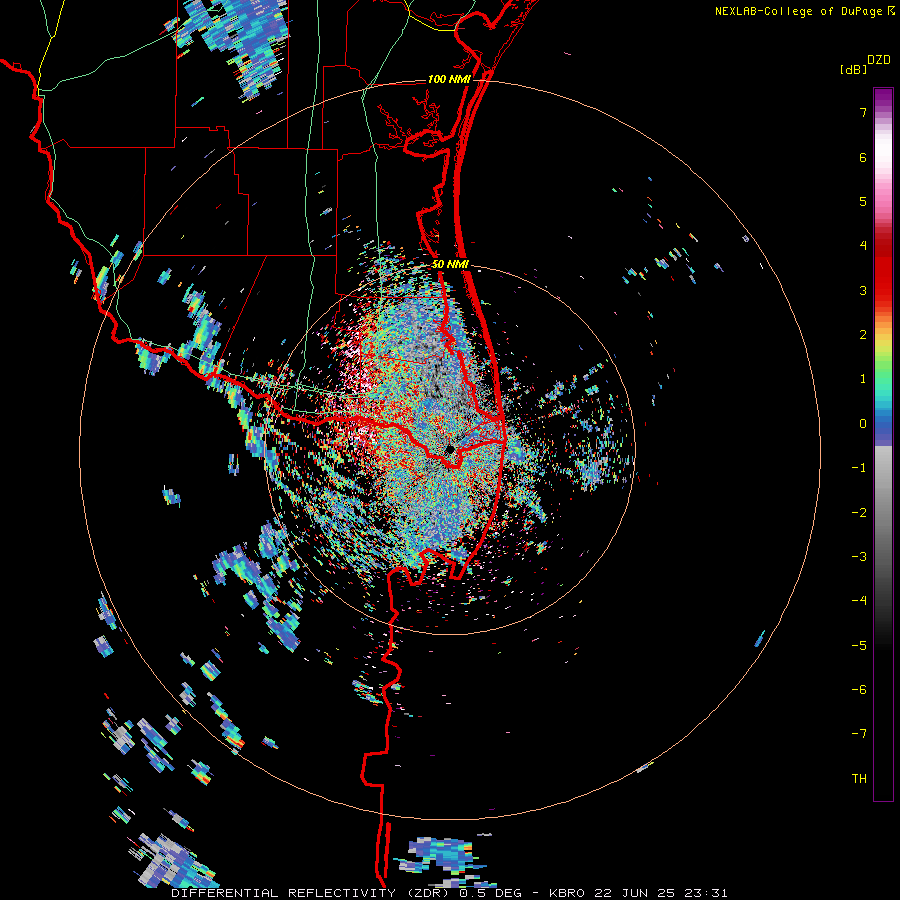
Task: Click the 7 value on the color scale
Action: point(863,112)
